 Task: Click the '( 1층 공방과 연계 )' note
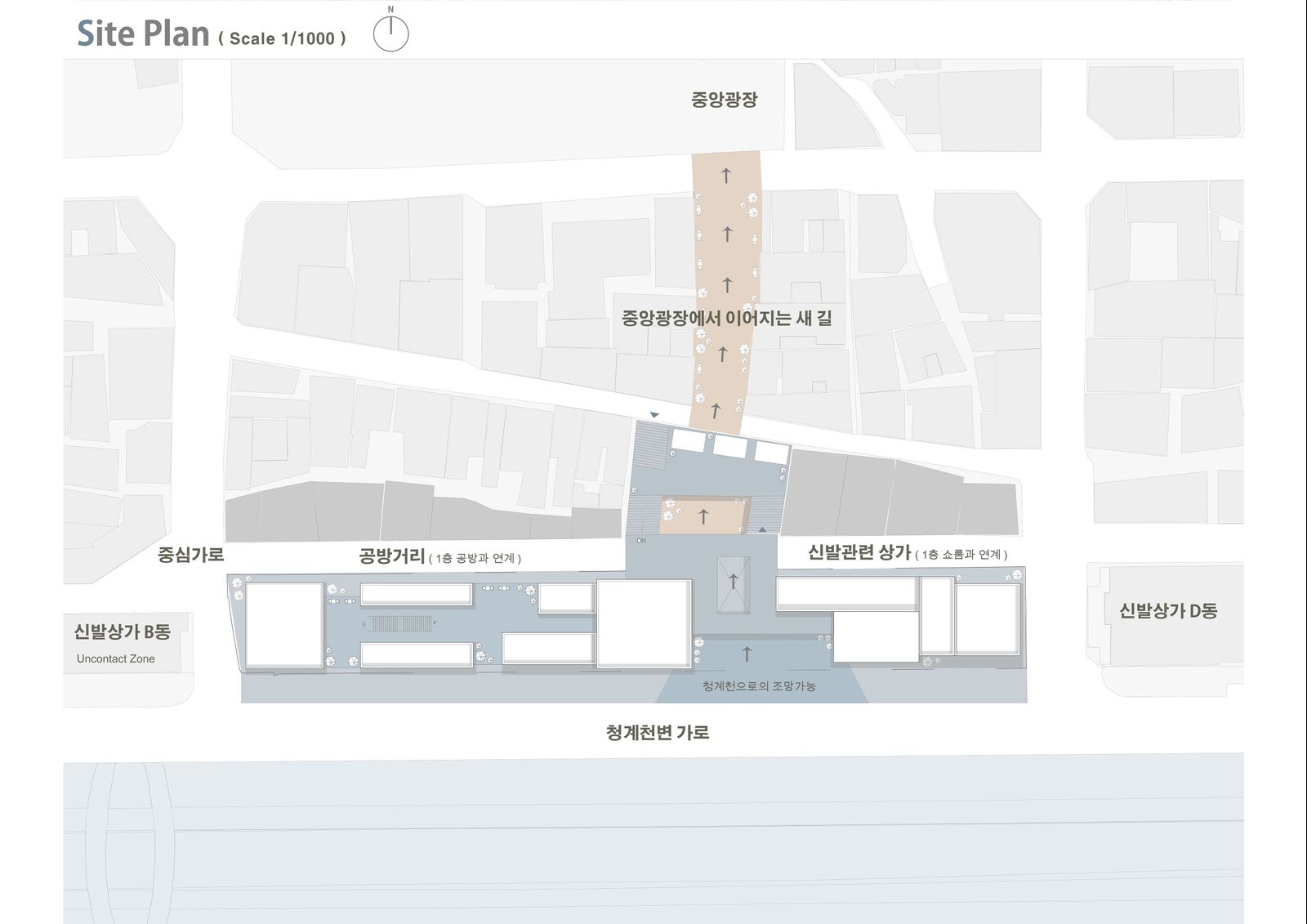pyautogui.click(x=475, y=559)
